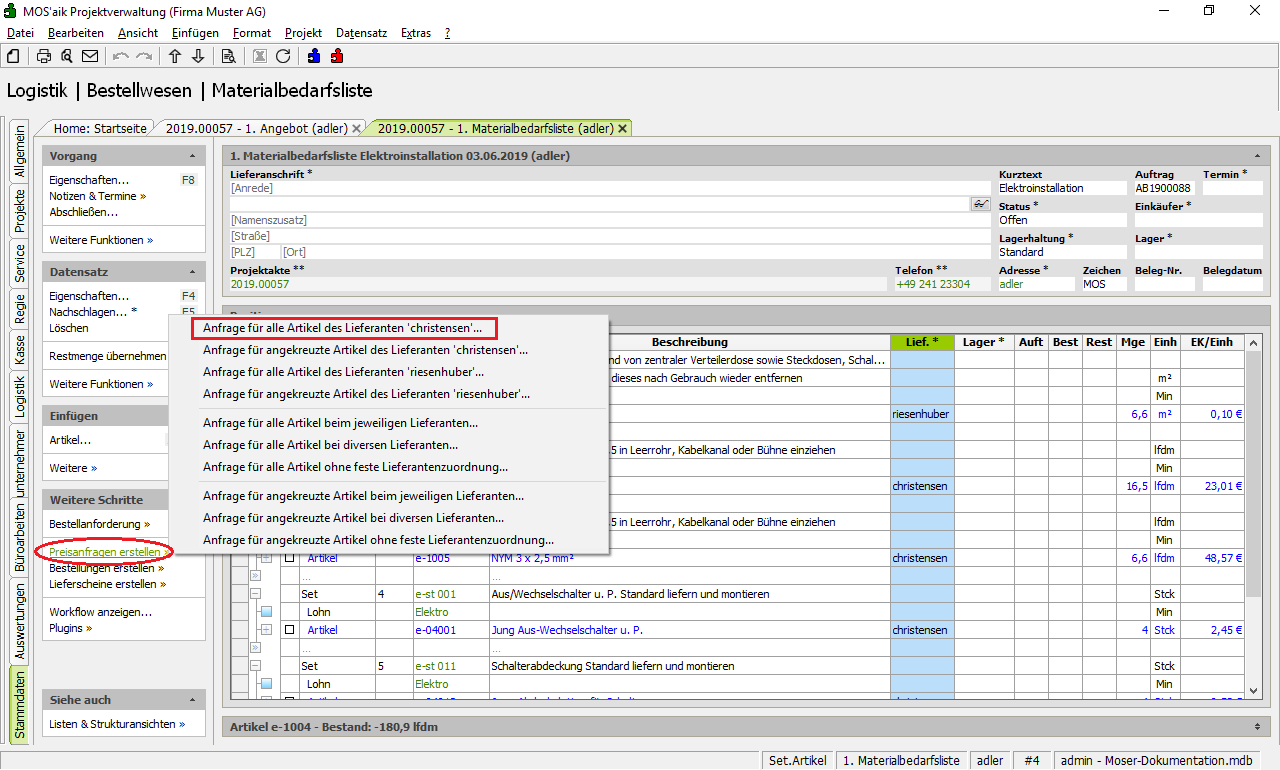Expand the Artikel e-04001 tree node

266,630
